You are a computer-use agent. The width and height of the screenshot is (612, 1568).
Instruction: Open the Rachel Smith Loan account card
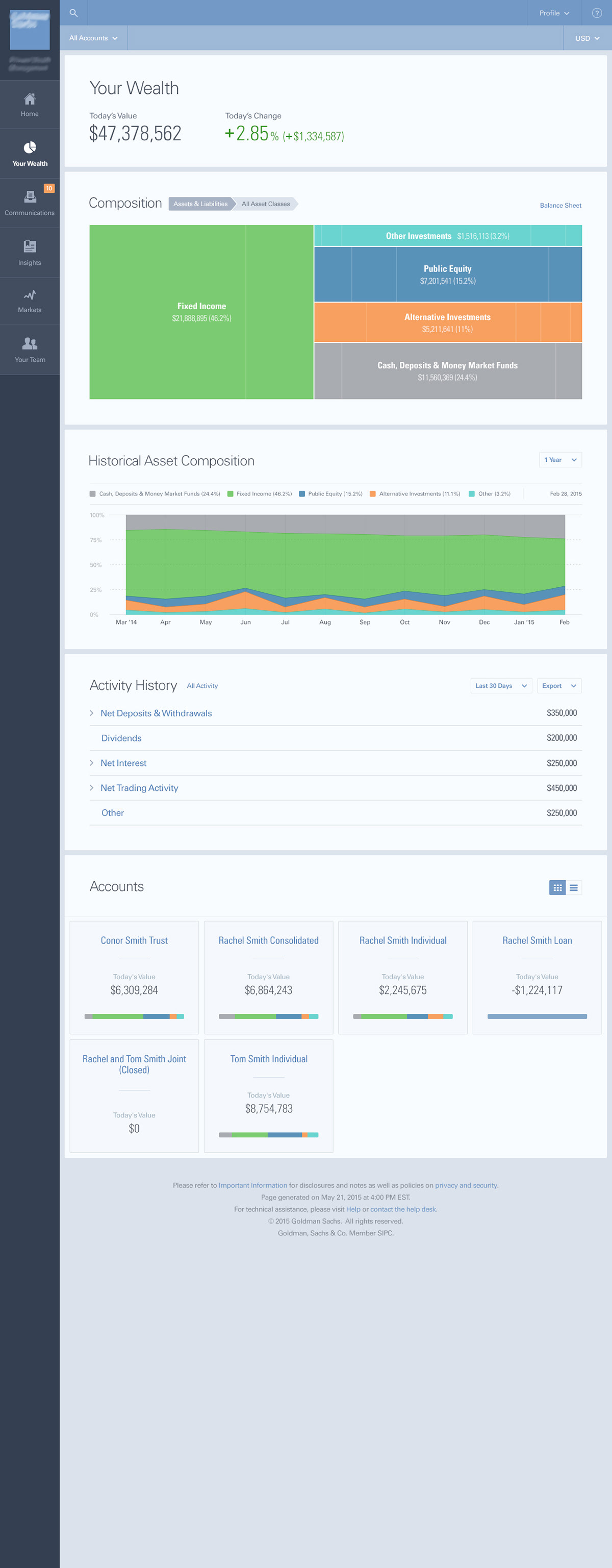tap(537, 978)
